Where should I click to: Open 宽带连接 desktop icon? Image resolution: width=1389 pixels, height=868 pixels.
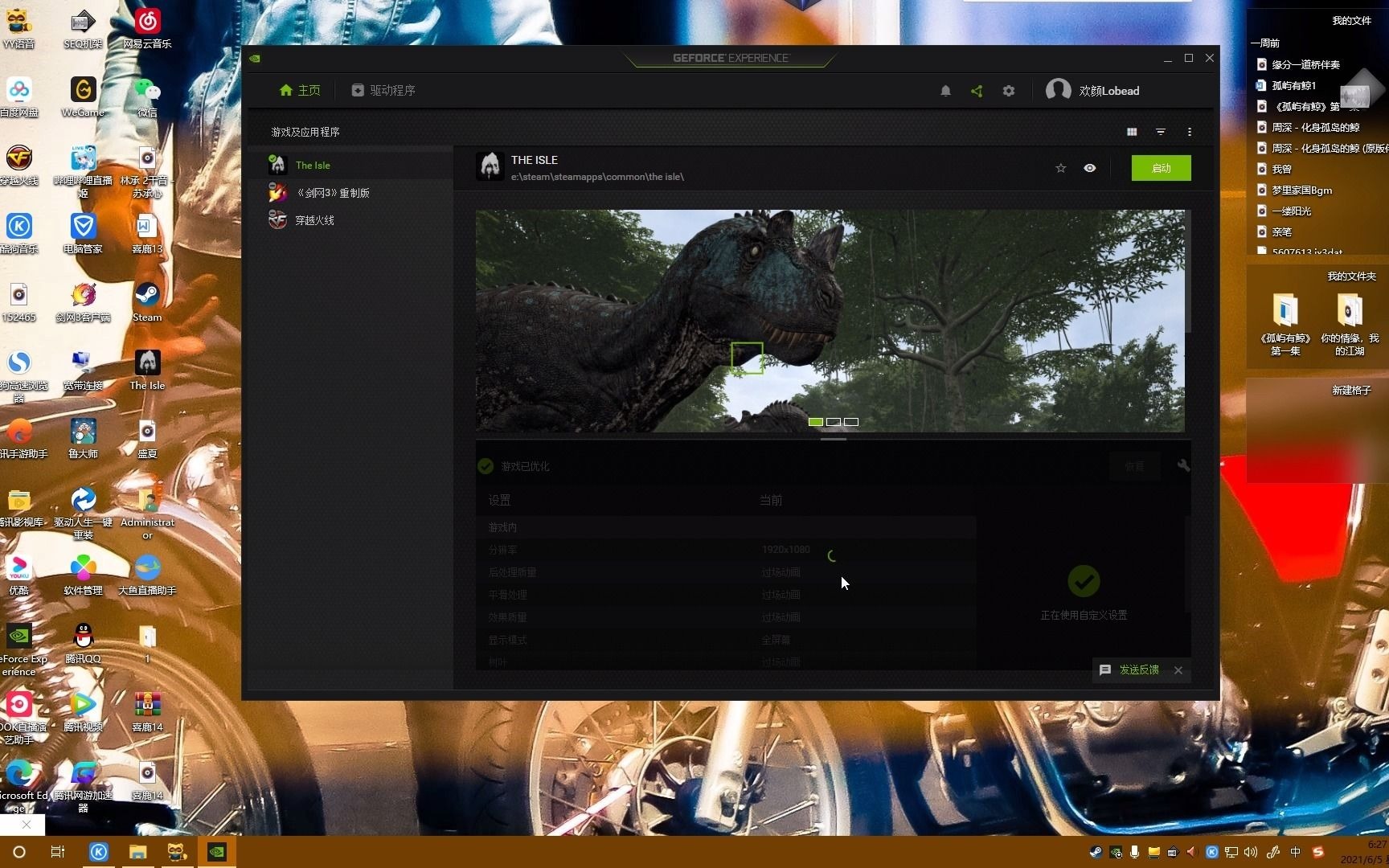pos(83,370)
